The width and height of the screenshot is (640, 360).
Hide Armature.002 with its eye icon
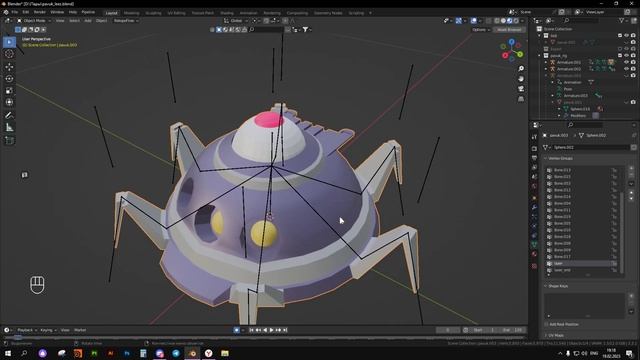tap(627, 69)
